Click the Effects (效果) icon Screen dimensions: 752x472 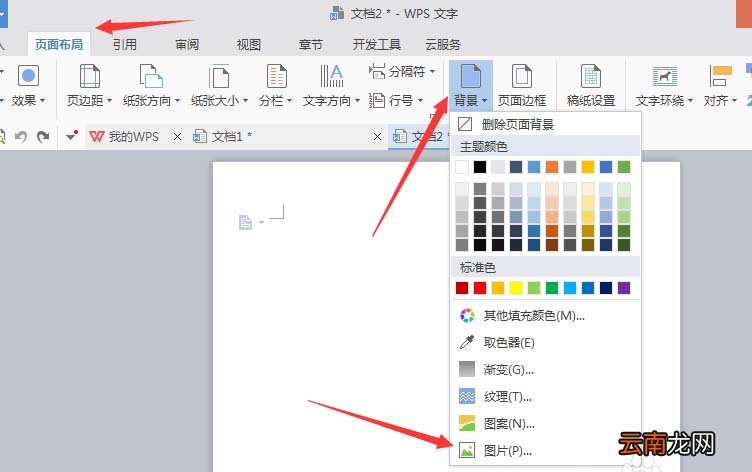point(28,75)
